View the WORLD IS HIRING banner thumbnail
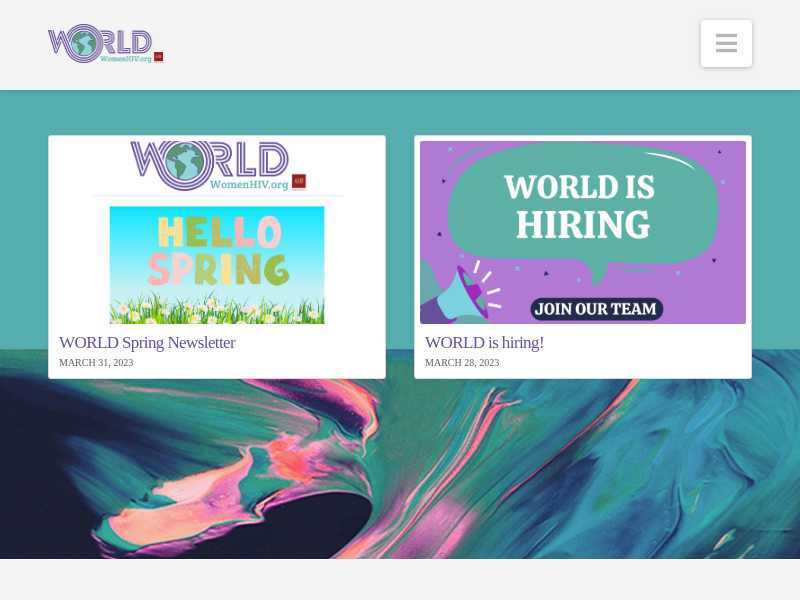This screenshot has height=600, width=800. (x=583, y=232)
